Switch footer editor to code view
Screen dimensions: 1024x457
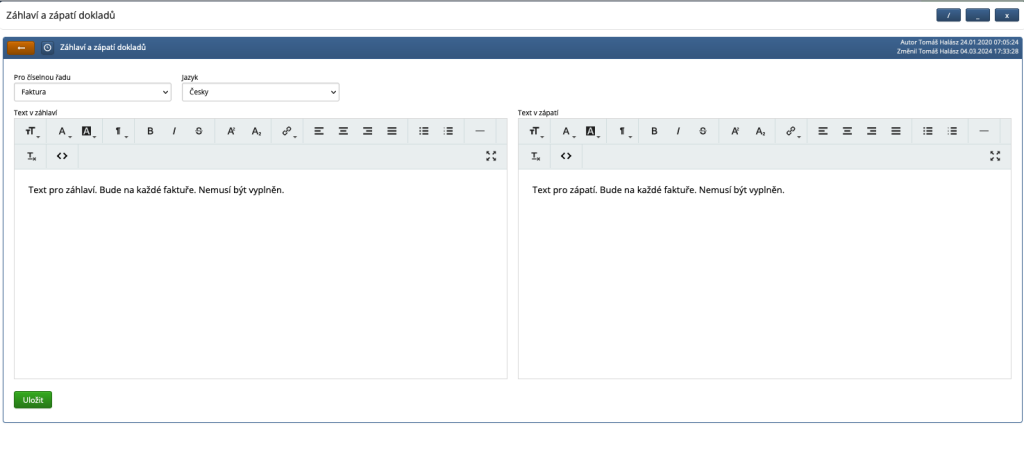click(566, 156)
